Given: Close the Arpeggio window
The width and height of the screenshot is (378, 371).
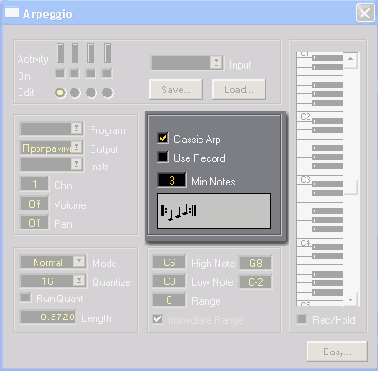Looking at the screenshot, I should point(365,13).
